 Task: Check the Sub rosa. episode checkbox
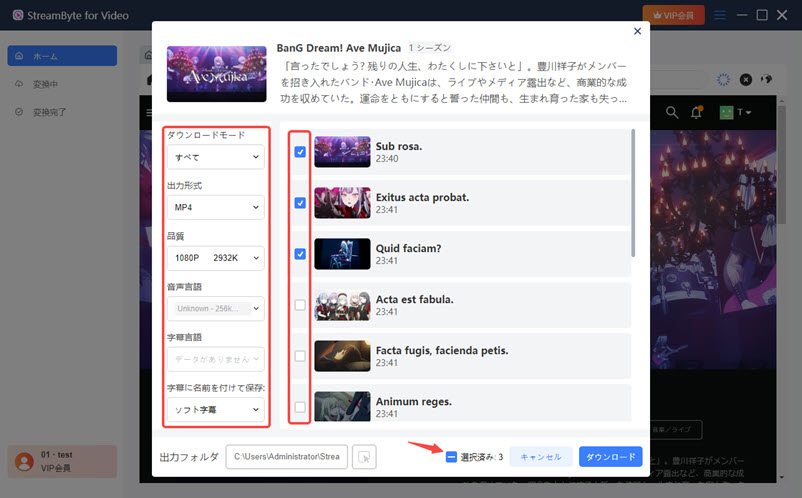tap(300, 152)
